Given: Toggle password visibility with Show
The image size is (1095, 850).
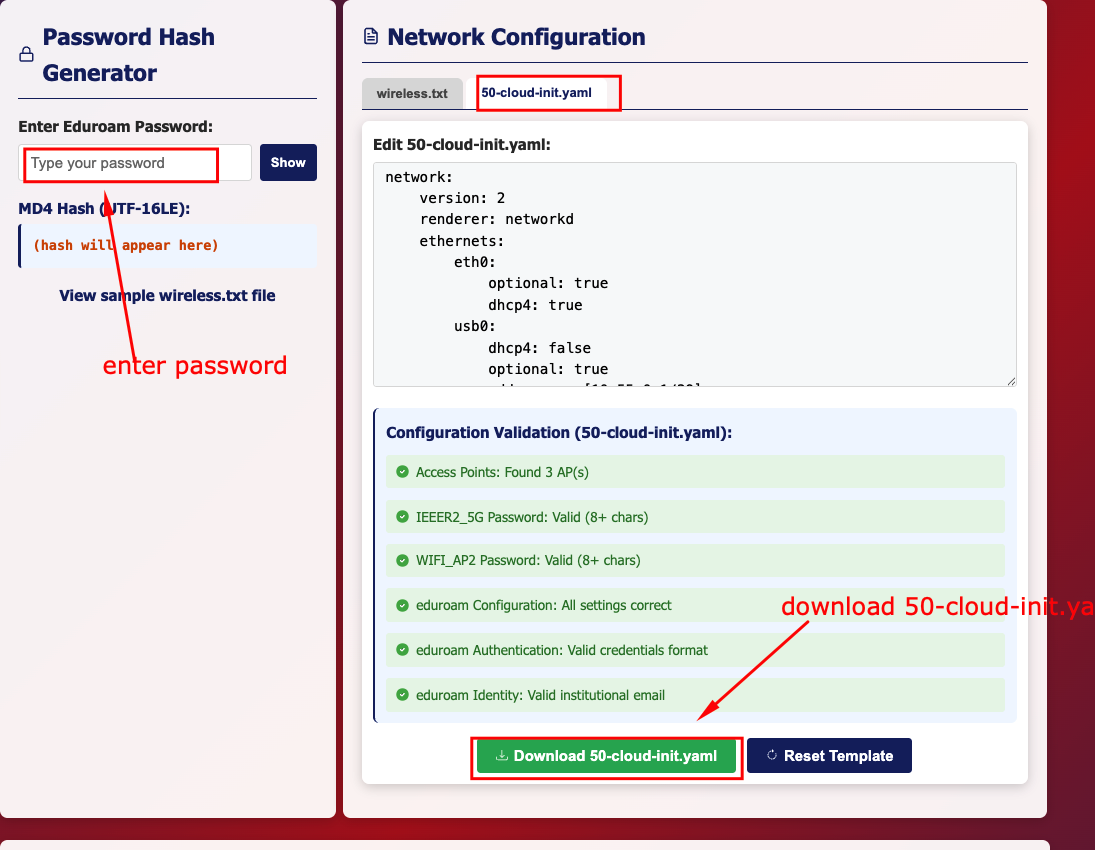Looking at the screenshot, I should 288,163.
